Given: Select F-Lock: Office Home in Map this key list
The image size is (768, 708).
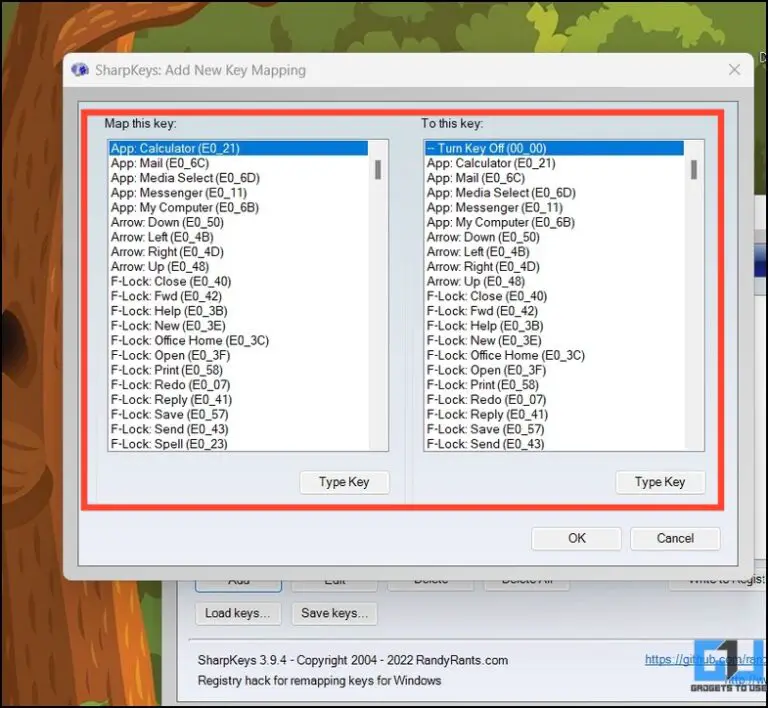Looking at the screenshot, I should (x=239, y=340).
